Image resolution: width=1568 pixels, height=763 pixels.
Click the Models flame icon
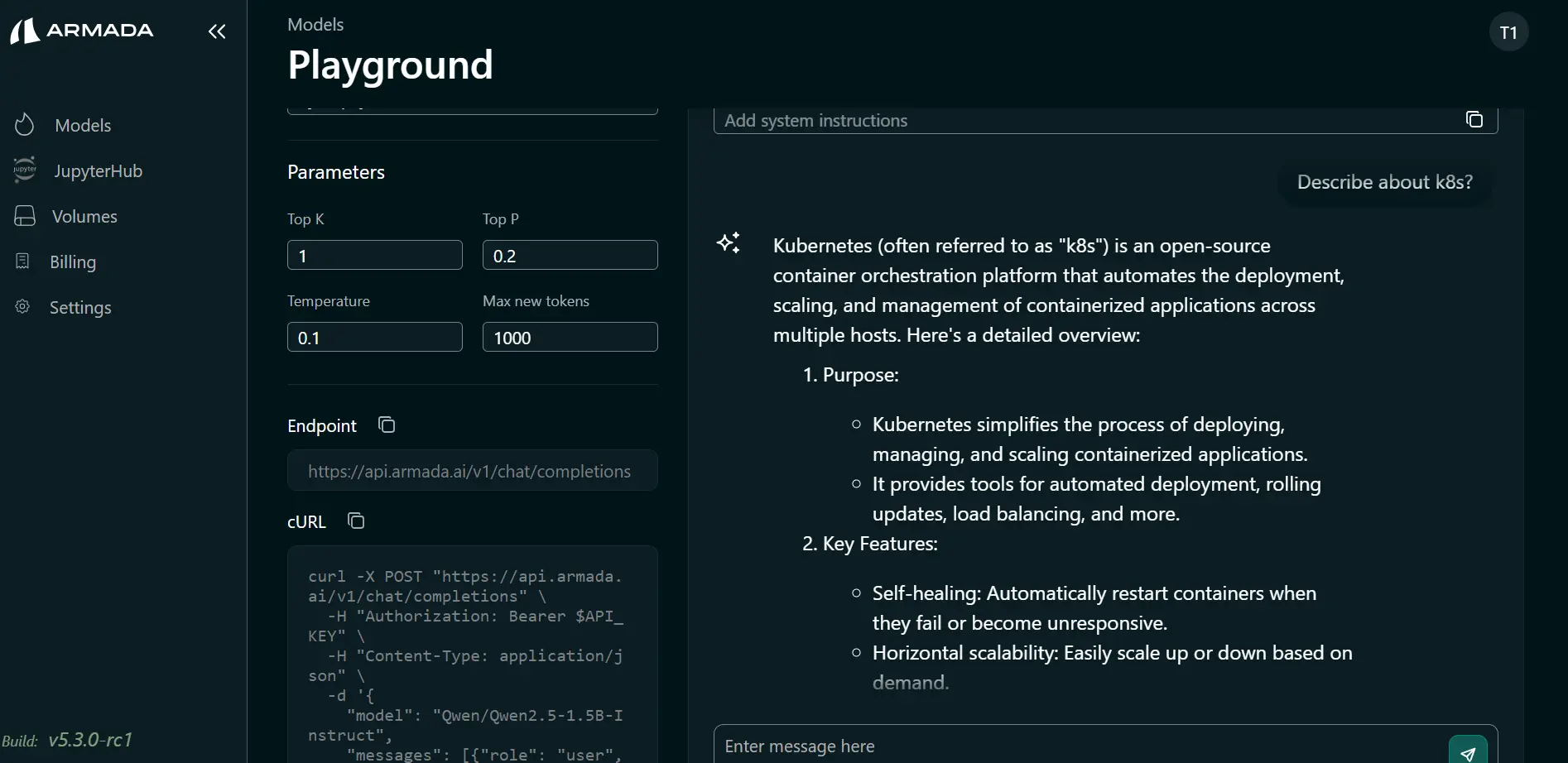(x=25, y=125)
